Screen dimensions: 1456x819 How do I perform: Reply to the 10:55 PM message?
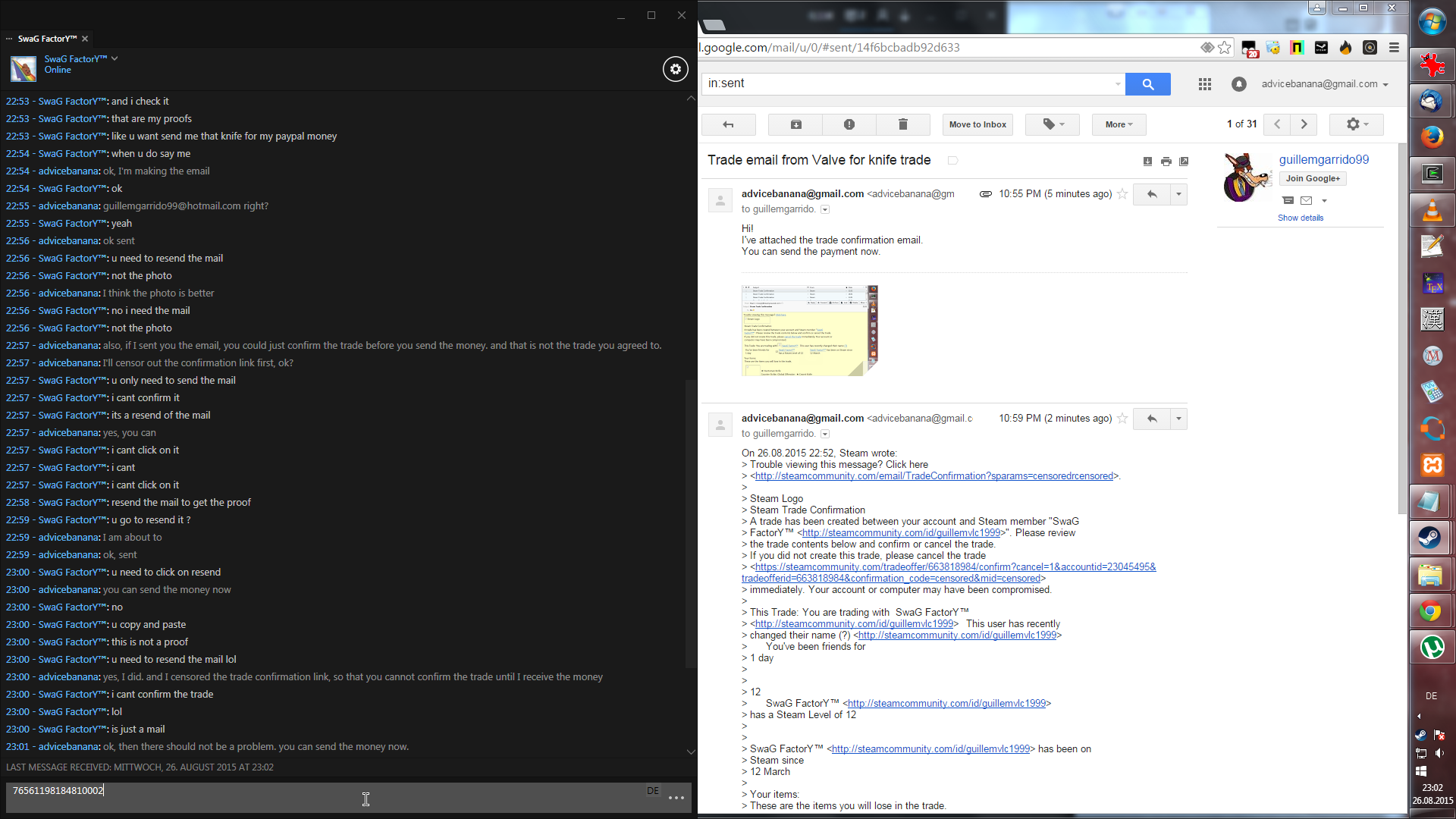pos(1152,194)
